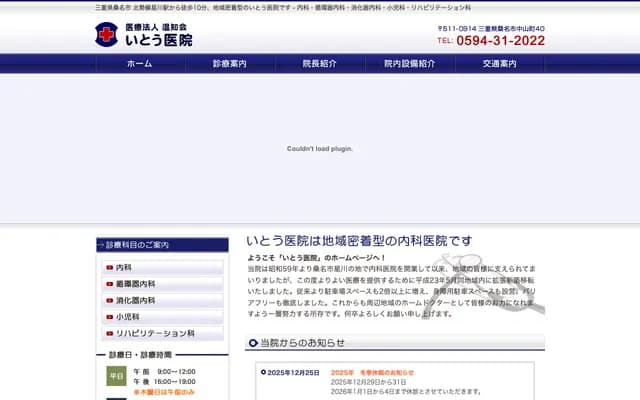Click the phone number 0594-31-2022
This screenshot has width=640, height=400.
pyautogui.click(x=500, y=41)
